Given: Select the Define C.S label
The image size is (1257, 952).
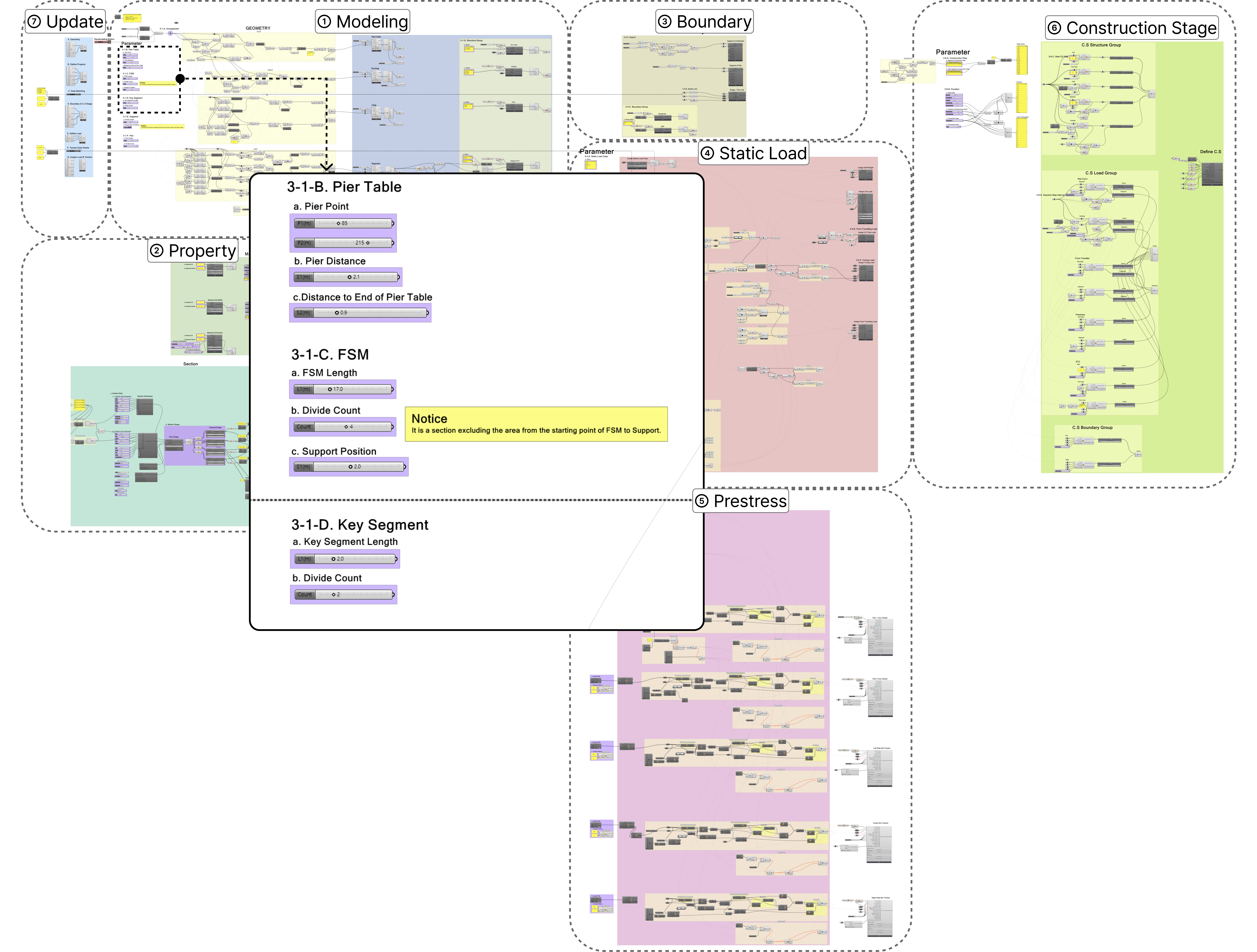Looking at the screenshot, I should click(1210, 152).
